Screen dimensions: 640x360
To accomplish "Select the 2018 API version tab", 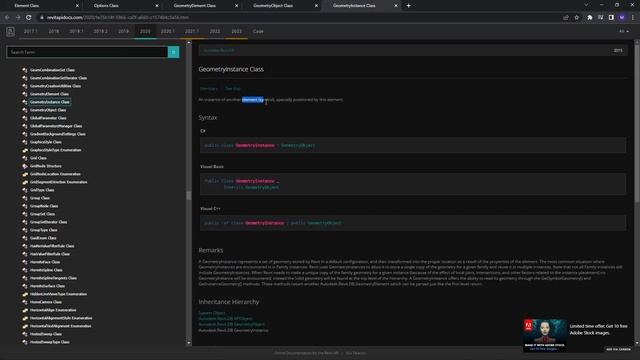I will pos(53,31).
